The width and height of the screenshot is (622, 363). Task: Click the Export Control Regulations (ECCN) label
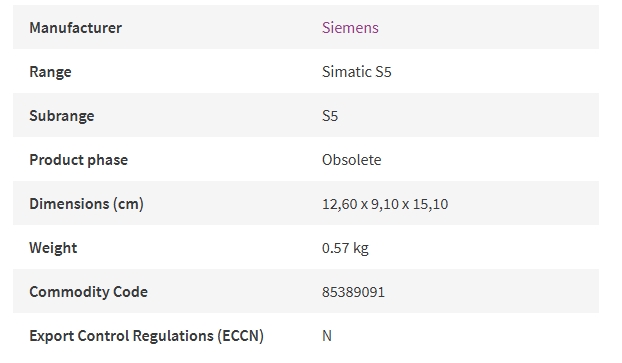tap(146, 336)
